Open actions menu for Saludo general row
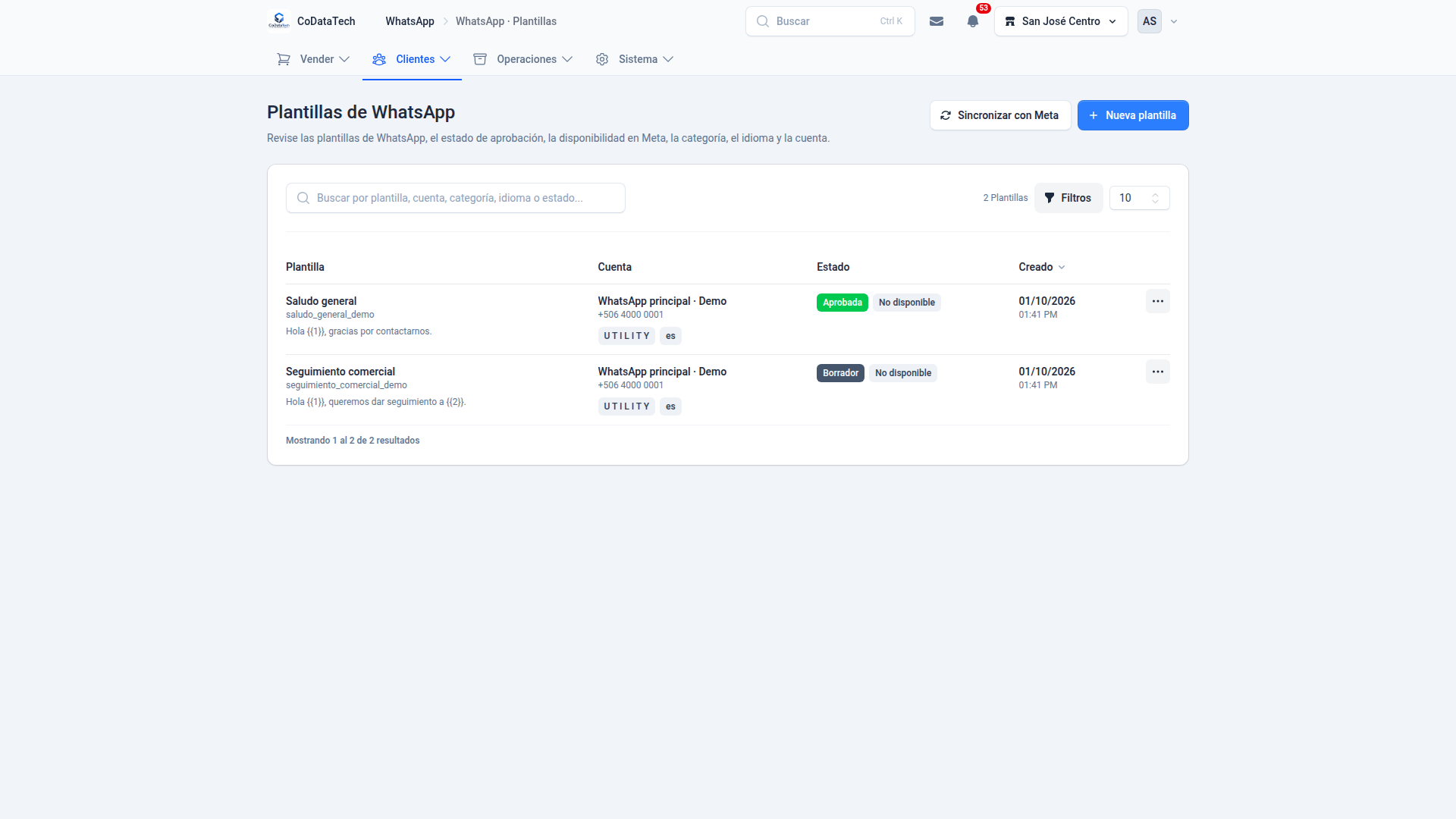This screenshot has width=1456, height=819. point(1157,301)
